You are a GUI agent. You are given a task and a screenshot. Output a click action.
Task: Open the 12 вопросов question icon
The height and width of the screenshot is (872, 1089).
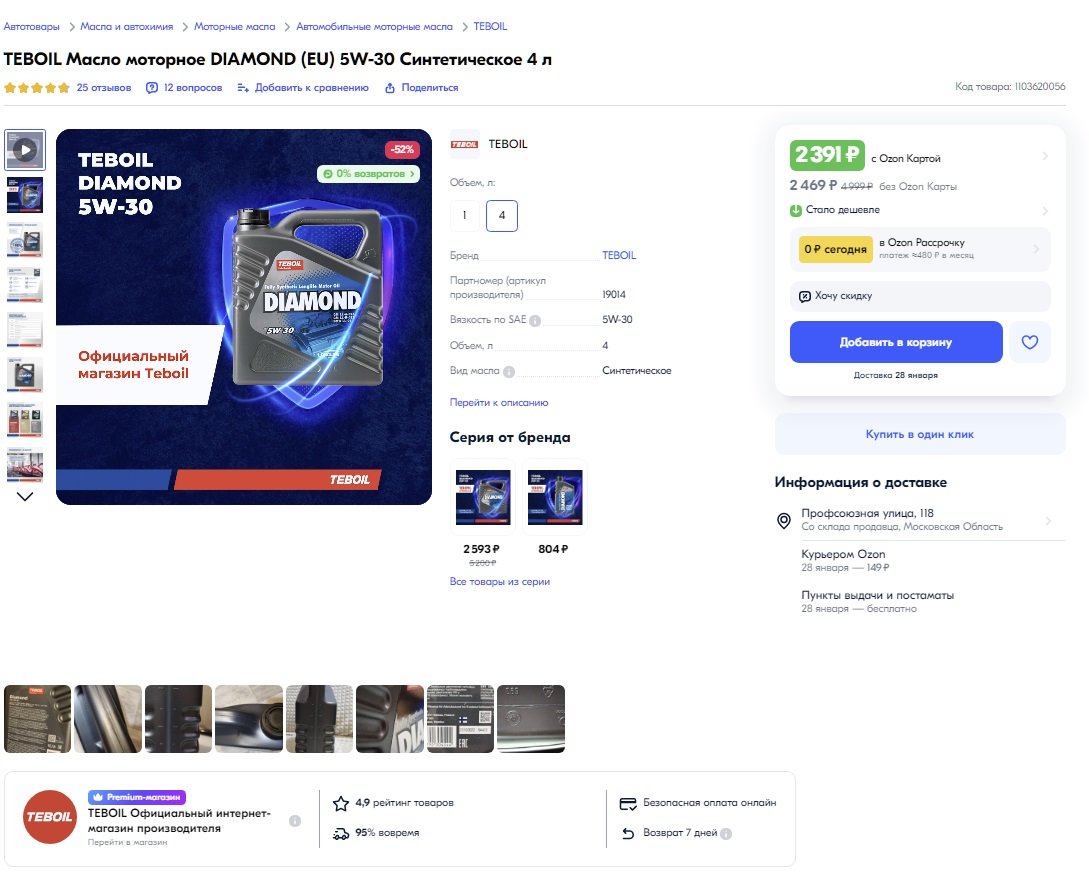pos(151,87)
